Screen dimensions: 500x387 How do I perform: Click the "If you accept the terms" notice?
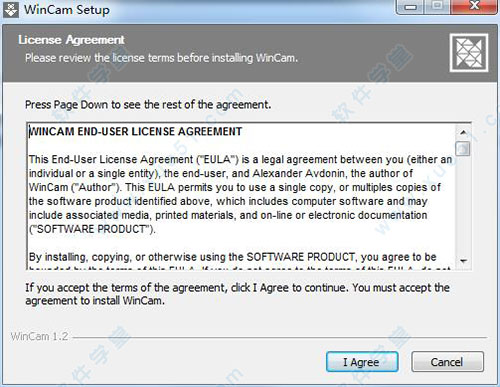[x=237, y=294]
